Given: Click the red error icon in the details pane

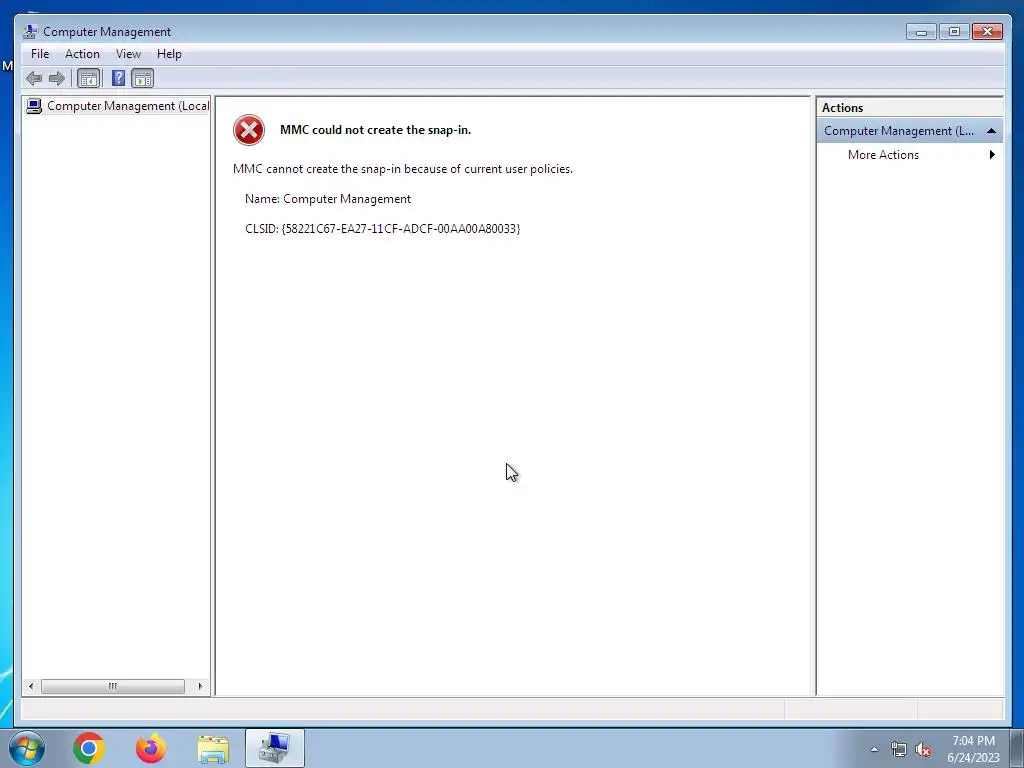Looking at the screenshot, I should pos(249,130).
